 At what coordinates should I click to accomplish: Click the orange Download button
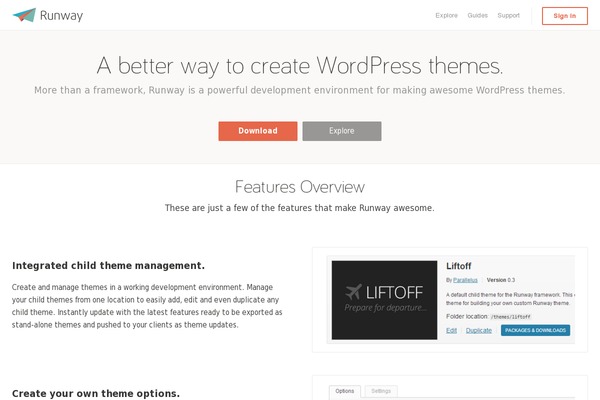[x=258, y=131]
